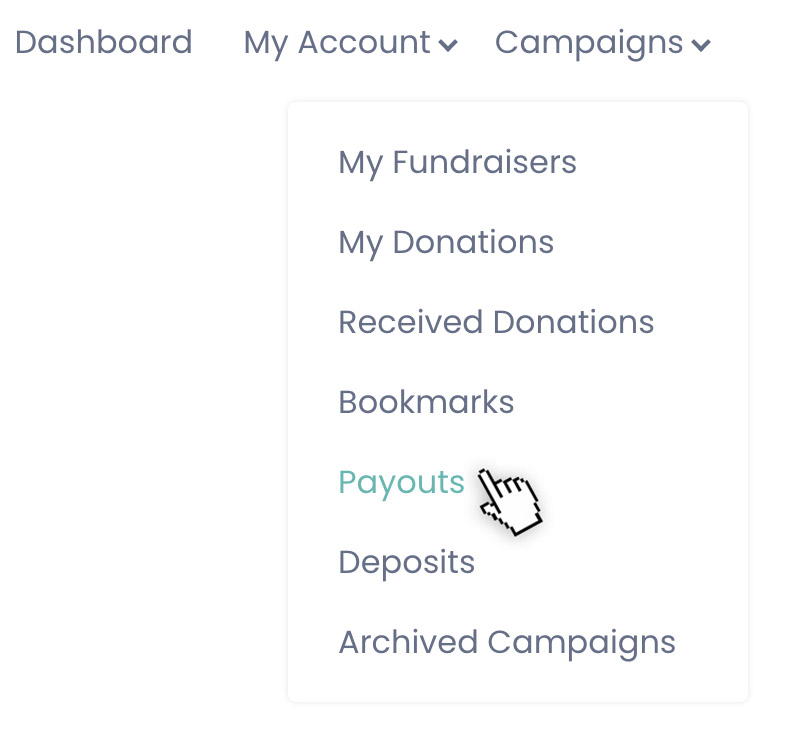The width and height of the screenshot is (790, 738).
Task: Click the Campaigns label in navbar
Action: click(589, 44)
